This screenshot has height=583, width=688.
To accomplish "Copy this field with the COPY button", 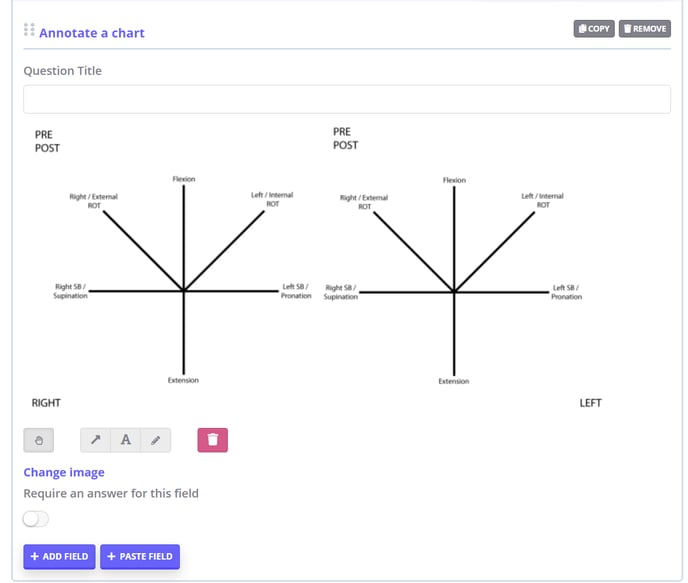I will (x=594, y=29).
